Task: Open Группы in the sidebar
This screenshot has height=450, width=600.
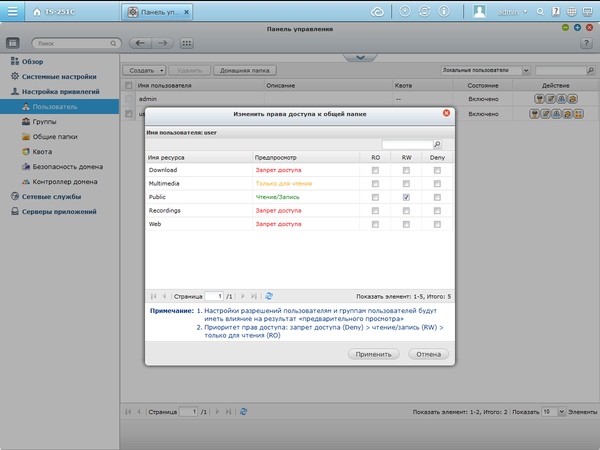Action: point(44,122)
